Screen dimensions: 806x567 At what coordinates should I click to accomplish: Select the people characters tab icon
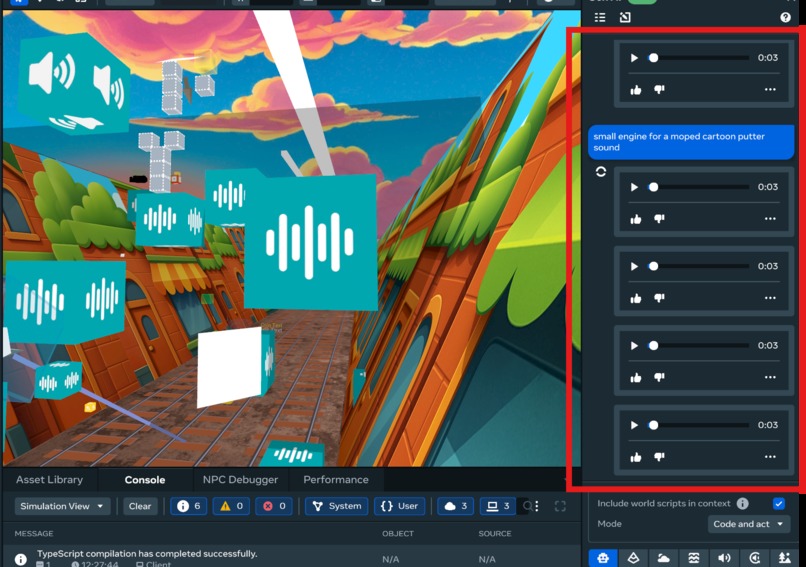[784, 558]
